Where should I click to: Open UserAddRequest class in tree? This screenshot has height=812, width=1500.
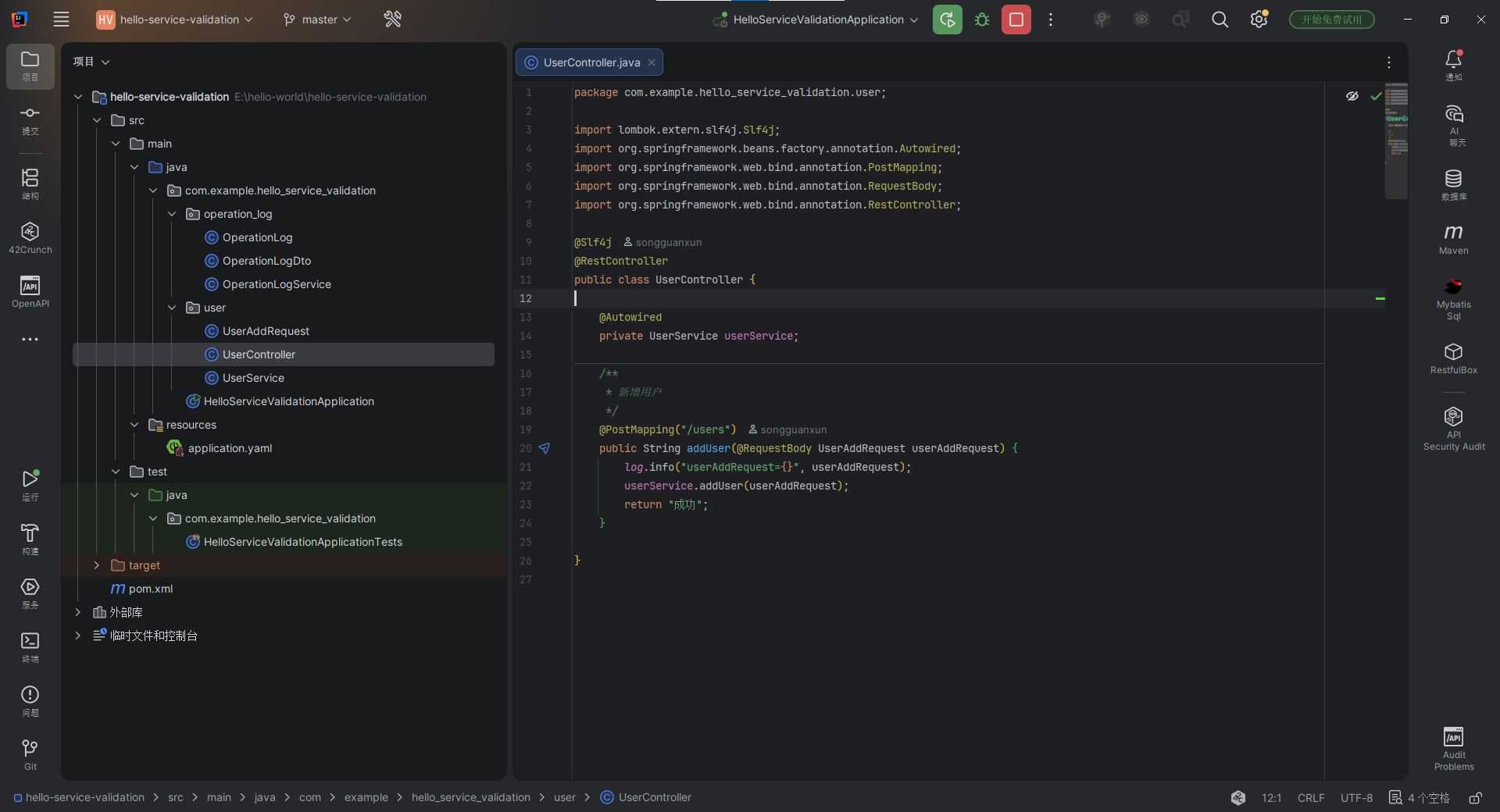coord(266,331)
